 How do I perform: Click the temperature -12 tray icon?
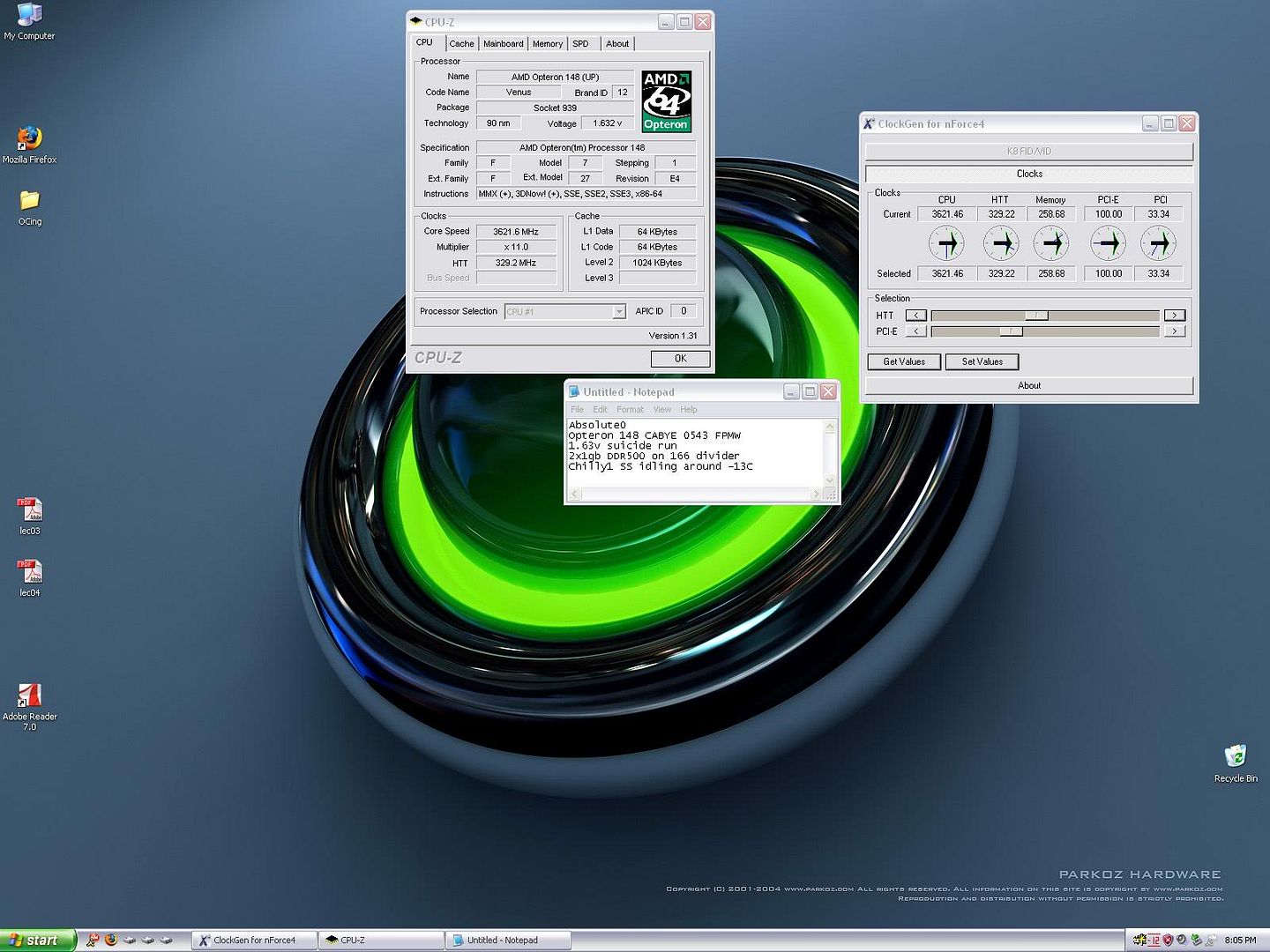1154,940
